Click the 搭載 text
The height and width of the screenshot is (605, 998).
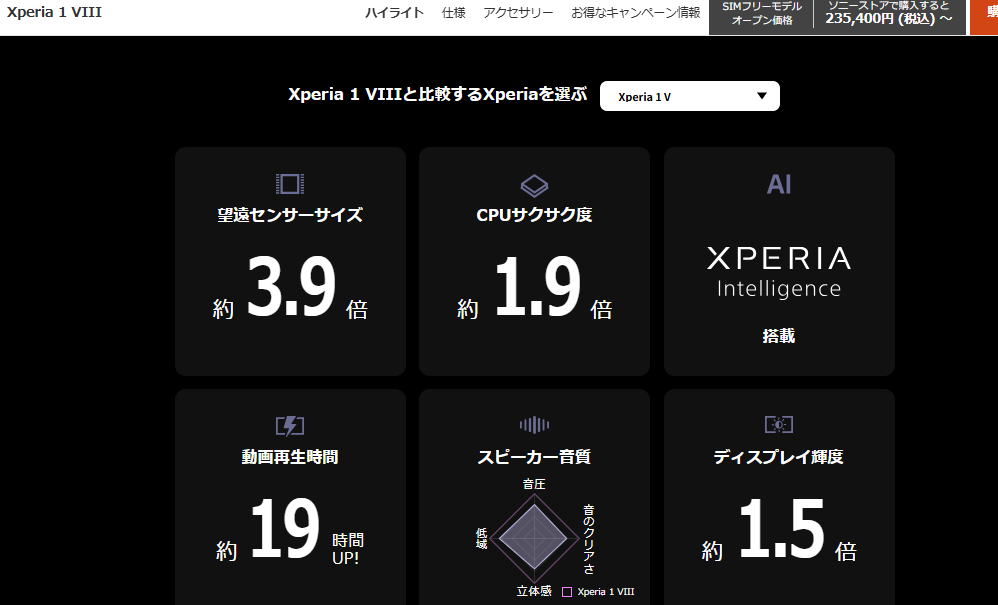click(x=778, y=336)
